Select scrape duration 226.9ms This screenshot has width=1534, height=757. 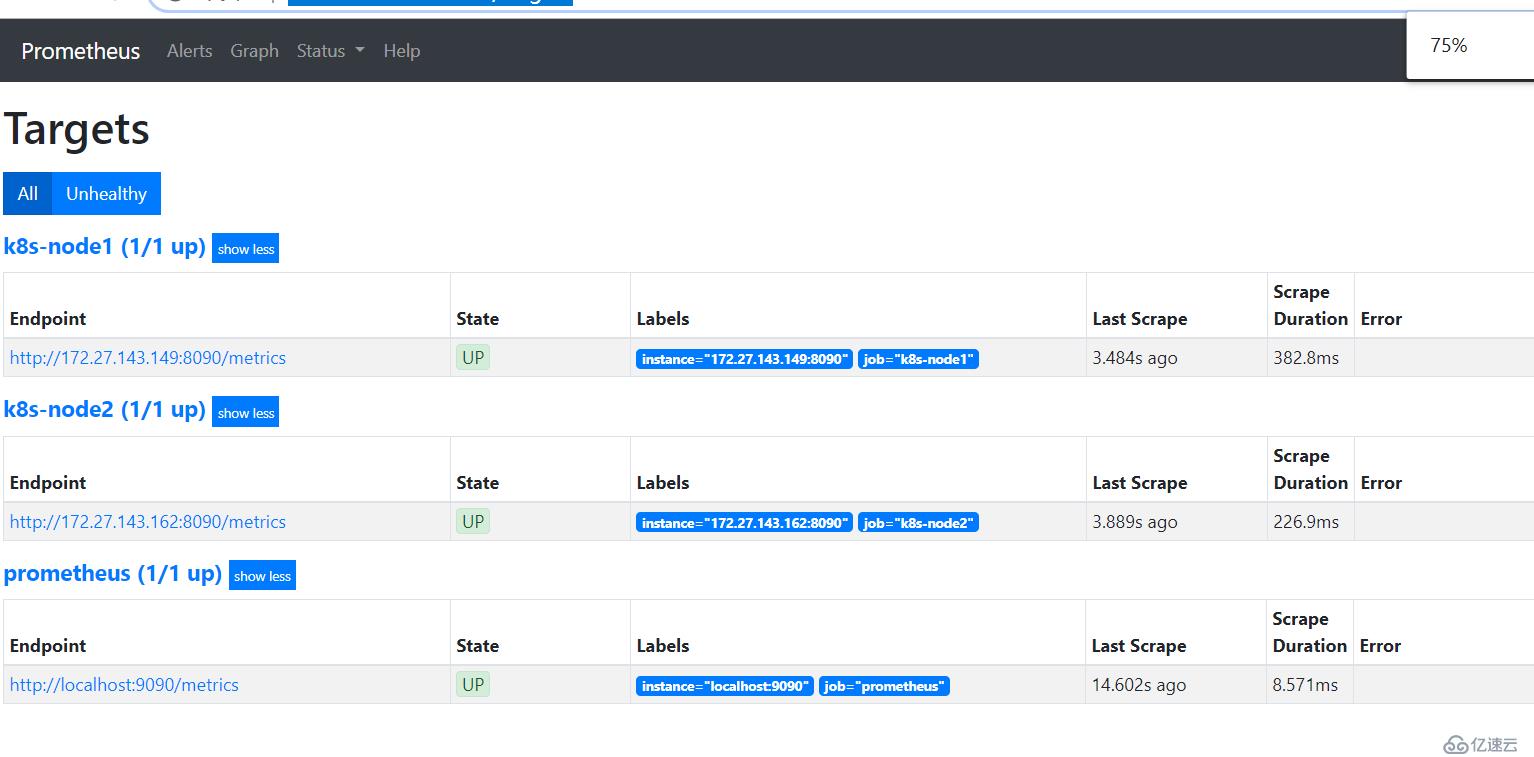click(x=1306, y=522)
